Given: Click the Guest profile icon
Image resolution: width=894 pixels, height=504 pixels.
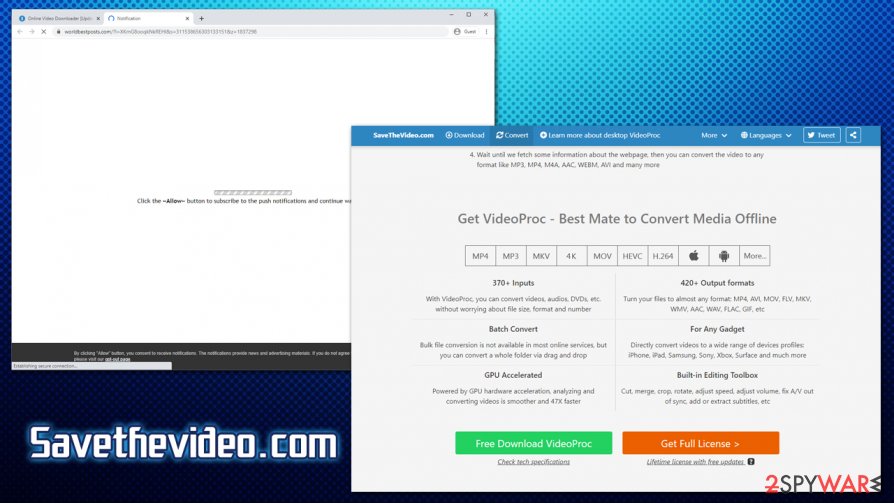Looking at the screenshot, I should coord(457,32).
